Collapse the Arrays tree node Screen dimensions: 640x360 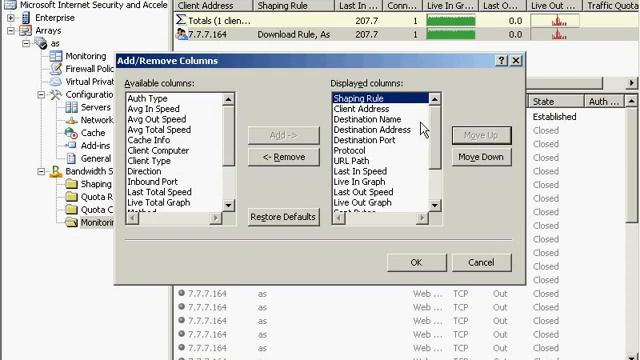11,31
